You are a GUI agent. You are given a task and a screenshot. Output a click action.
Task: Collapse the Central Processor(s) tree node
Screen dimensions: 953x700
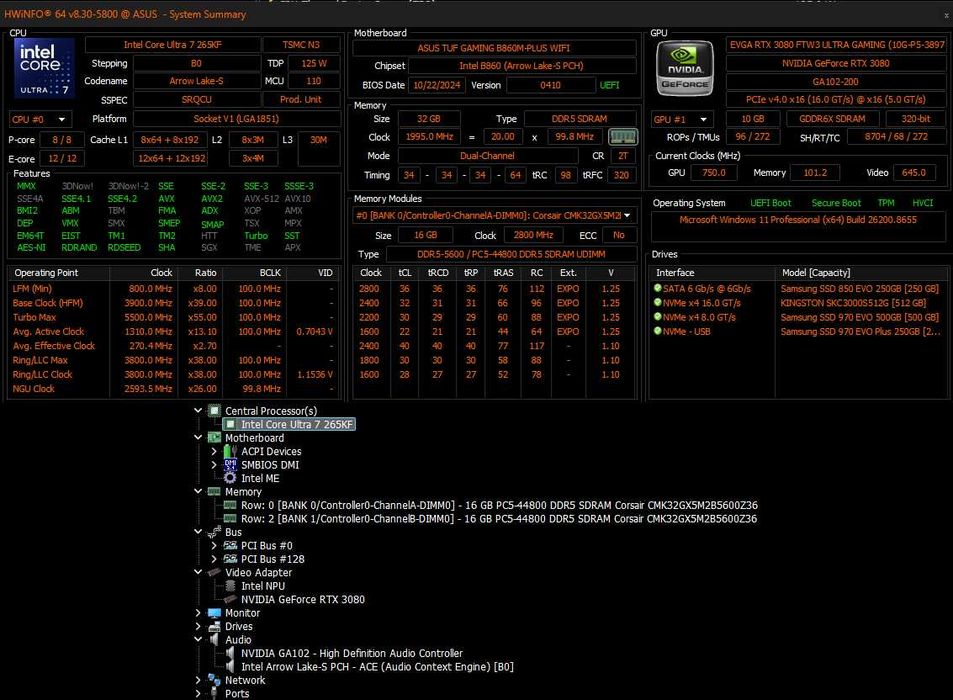point(198,411)
